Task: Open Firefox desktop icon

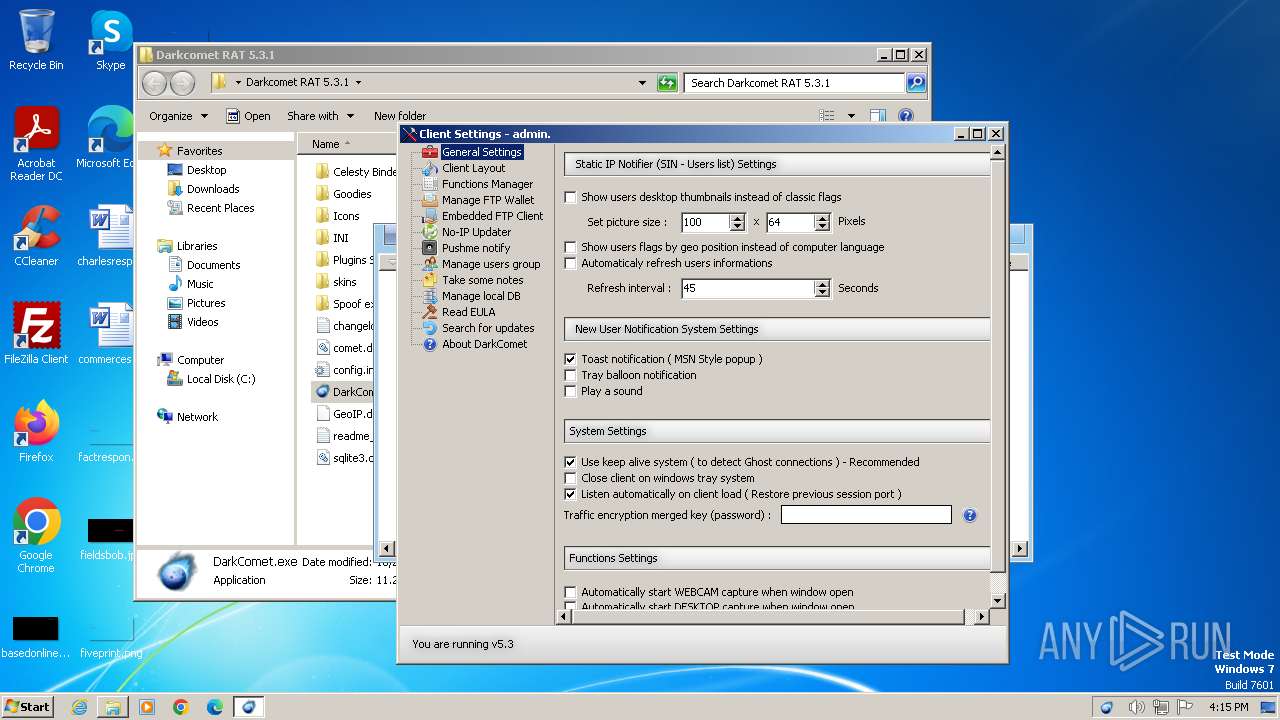Action: 36,431
